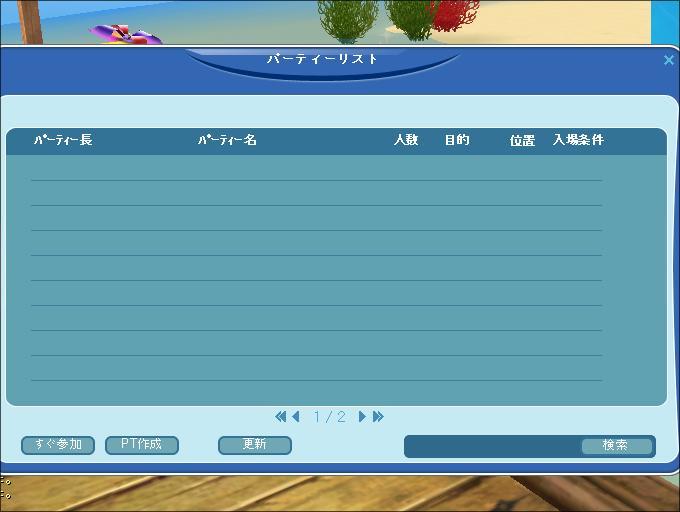
Task: Jump to last page of party list
Action: pyautogui.click(x=378, y=417)
